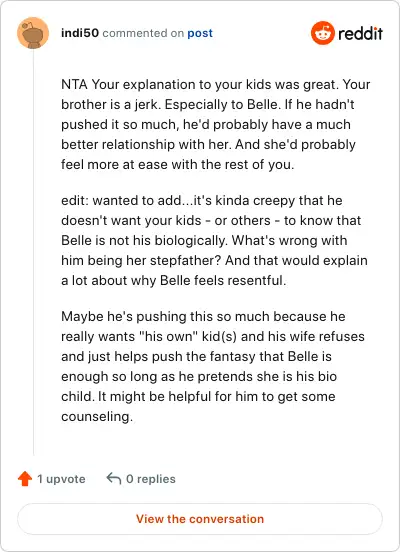
Task: Click the paragraph starting "Maybe he's pushing"
Action: coord(213,366)
